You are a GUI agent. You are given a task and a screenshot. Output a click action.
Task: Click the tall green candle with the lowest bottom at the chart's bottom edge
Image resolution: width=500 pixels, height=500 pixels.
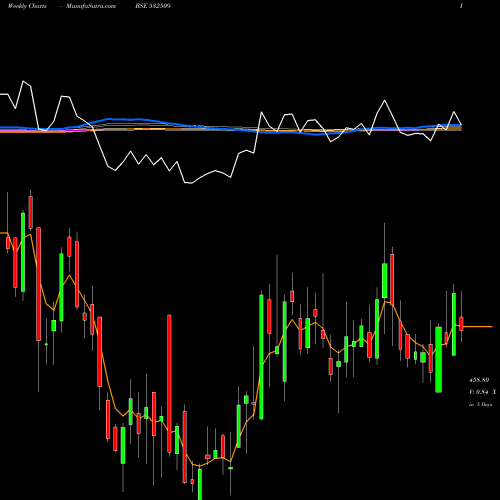[x=200, y=484]
